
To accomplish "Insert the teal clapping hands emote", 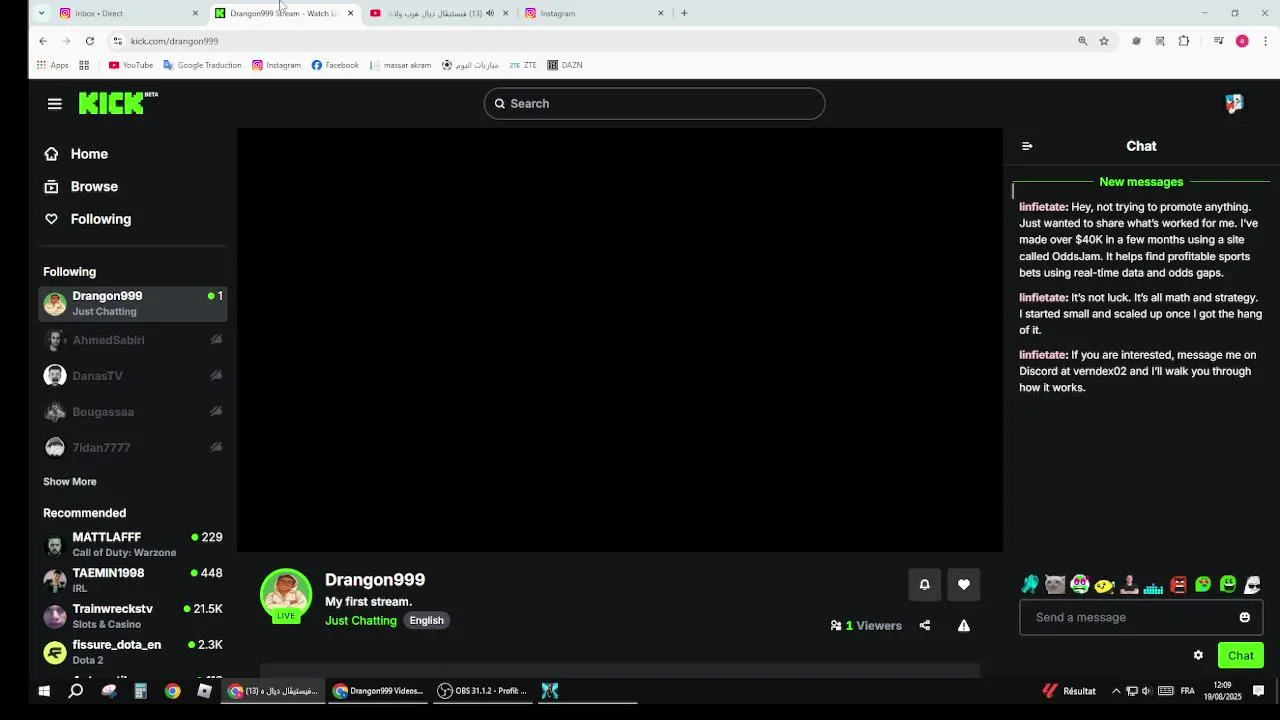I will (x=1030, y=585).
